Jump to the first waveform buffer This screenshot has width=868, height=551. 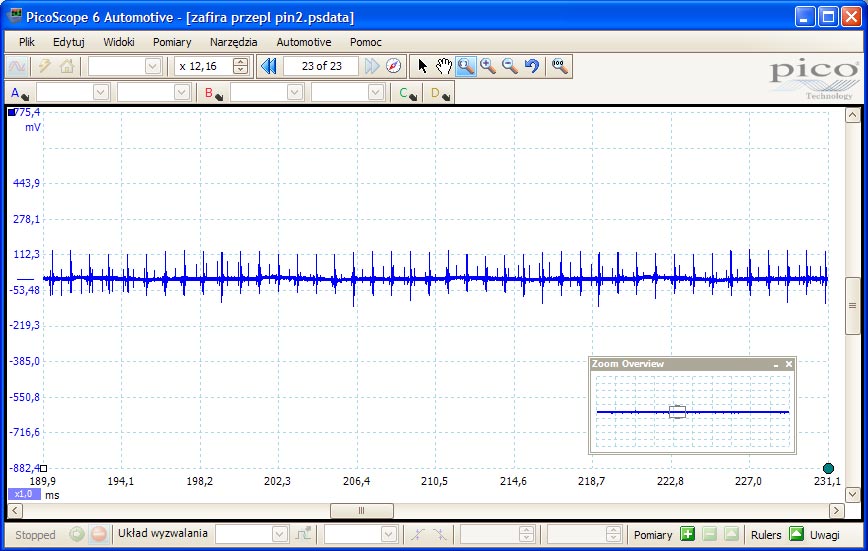click(x=268, y=66)
